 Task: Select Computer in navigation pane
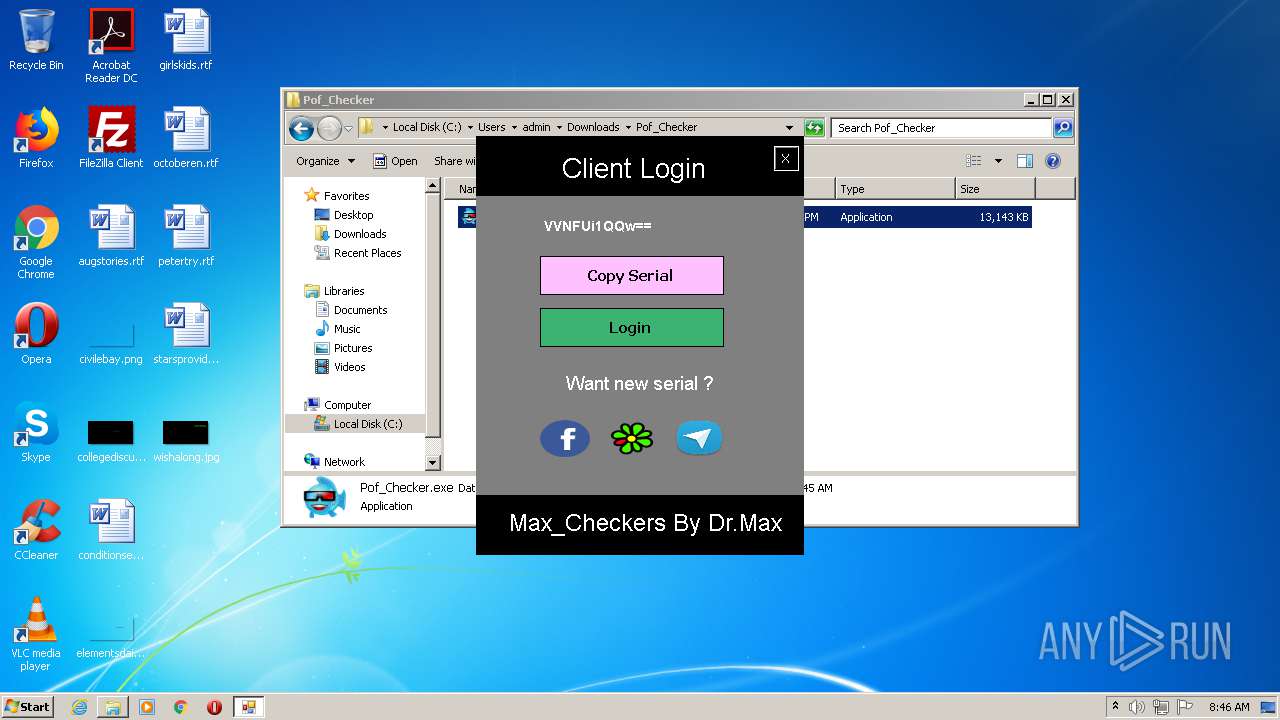coord(338,405)
